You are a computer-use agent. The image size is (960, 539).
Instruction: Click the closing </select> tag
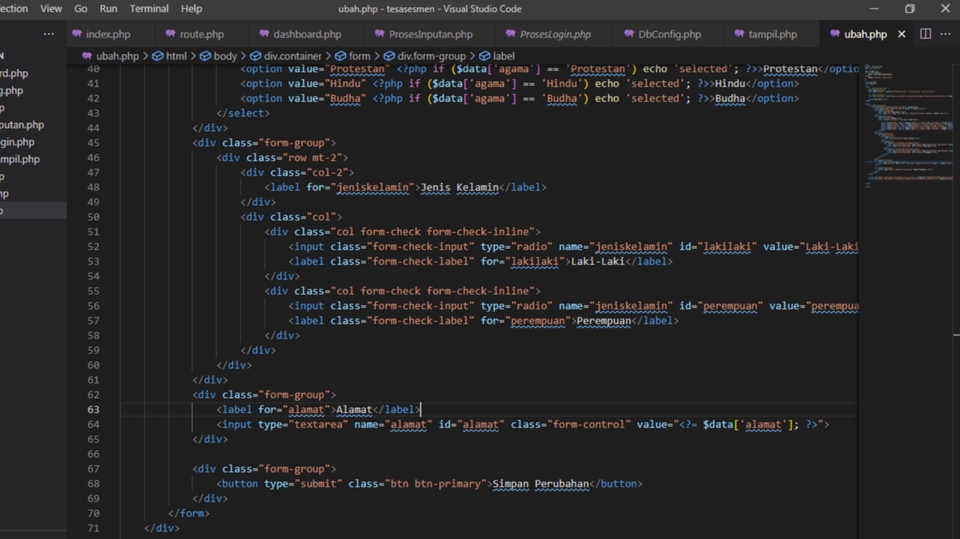pyautogui.click(x=243, y=113)
